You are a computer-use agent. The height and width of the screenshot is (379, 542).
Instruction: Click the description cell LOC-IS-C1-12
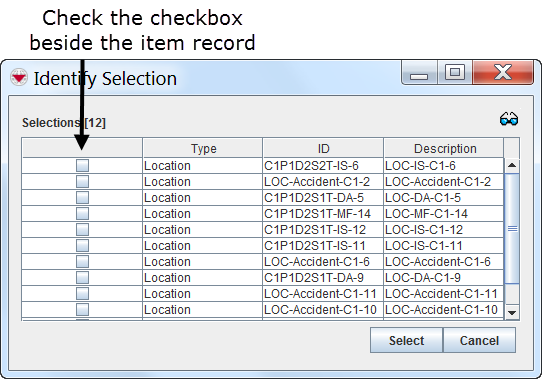coord(444,230)
